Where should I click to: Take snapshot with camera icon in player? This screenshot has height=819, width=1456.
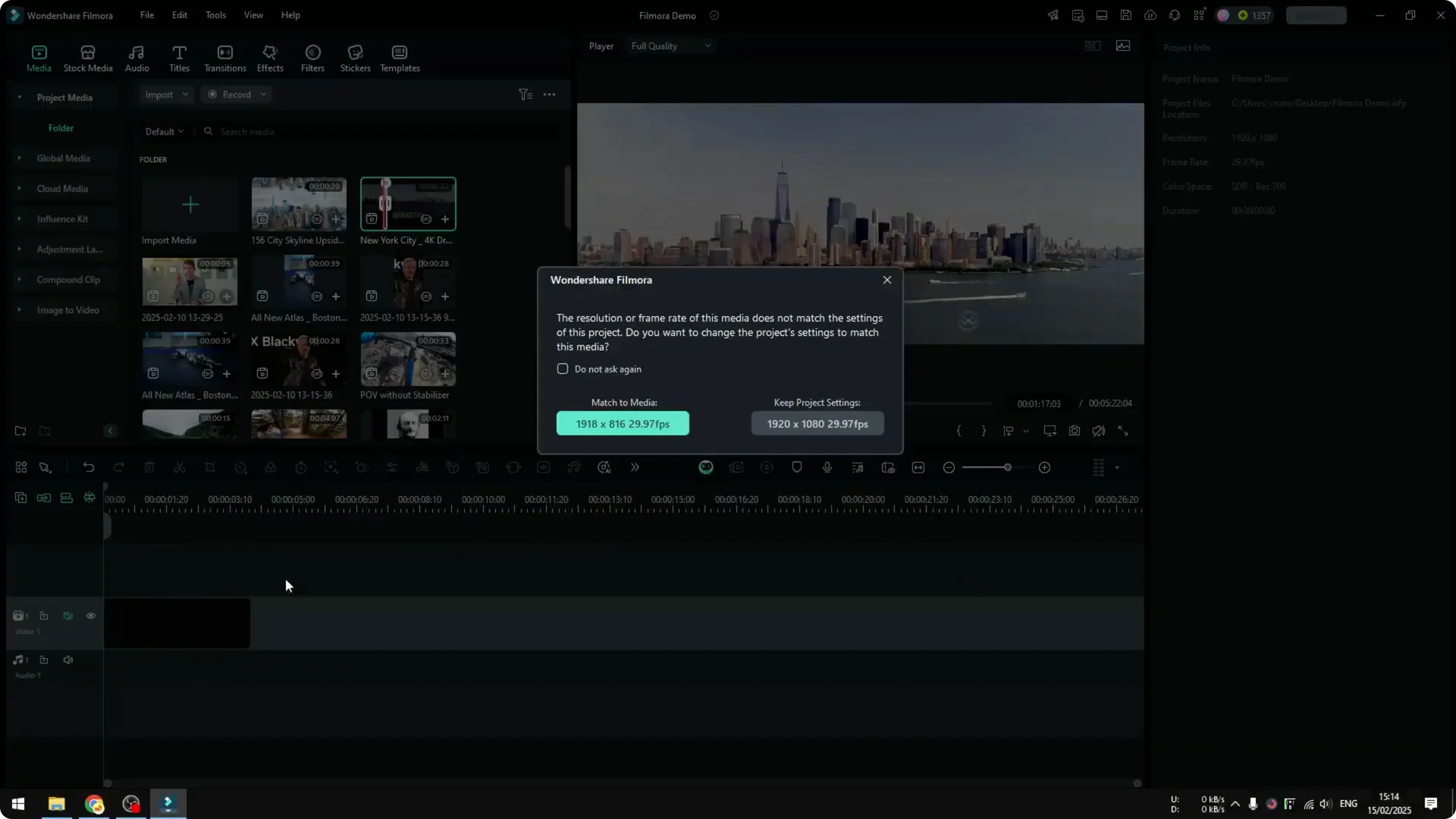[1075, 431]
